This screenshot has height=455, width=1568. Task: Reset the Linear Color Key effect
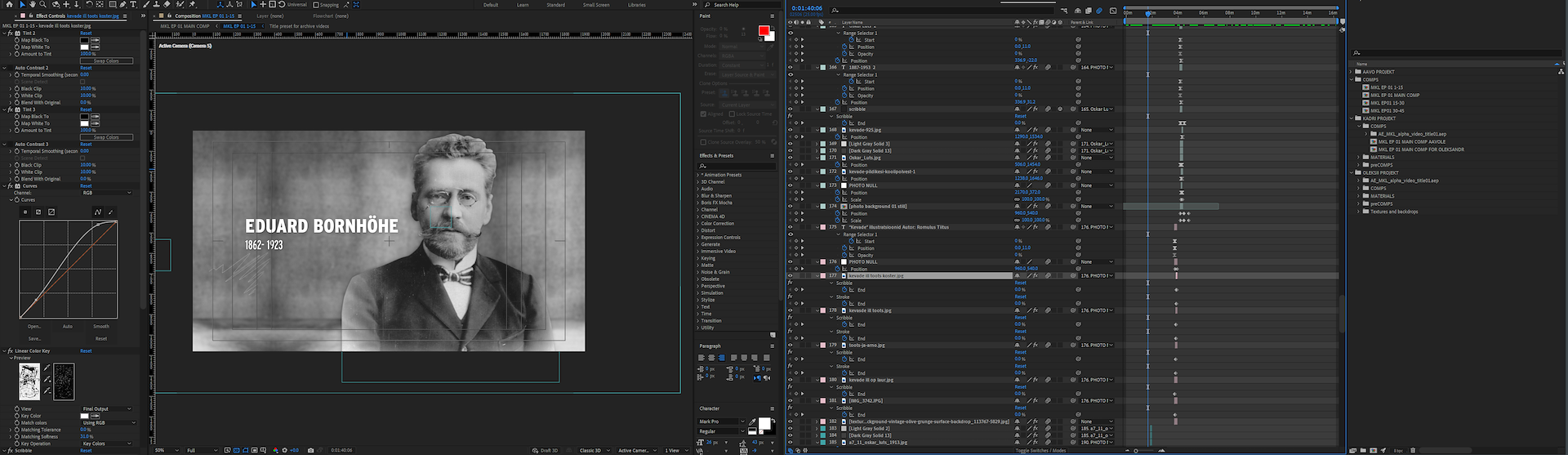coord(86,351)
